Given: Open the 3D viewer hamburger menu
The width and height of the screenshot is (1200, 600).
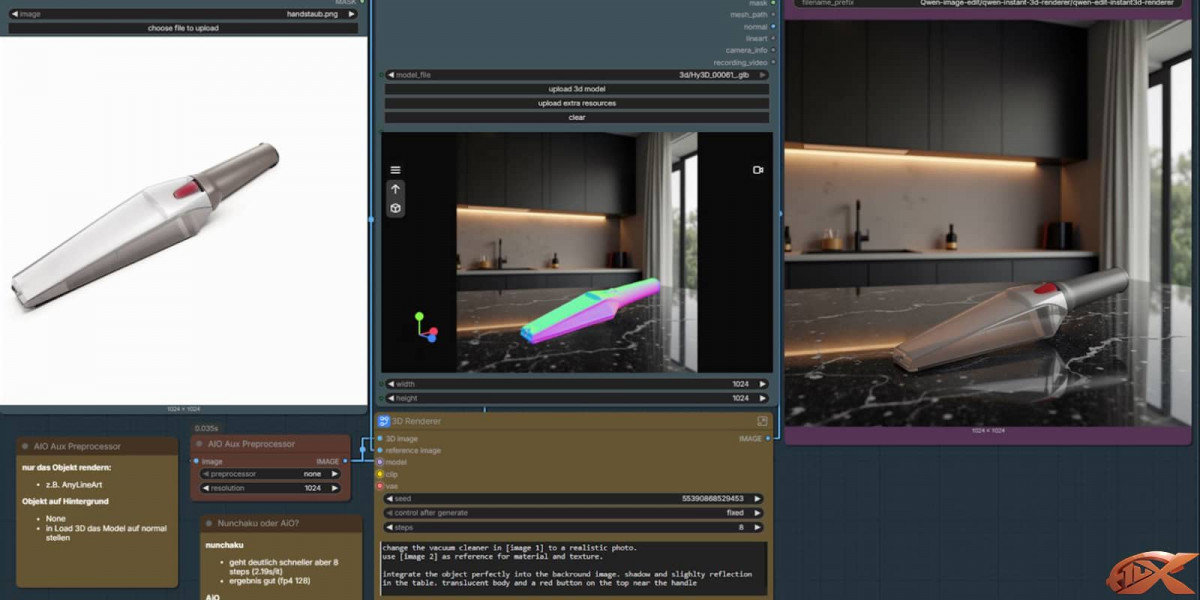Looking at the screenshot, I should 395,170.
